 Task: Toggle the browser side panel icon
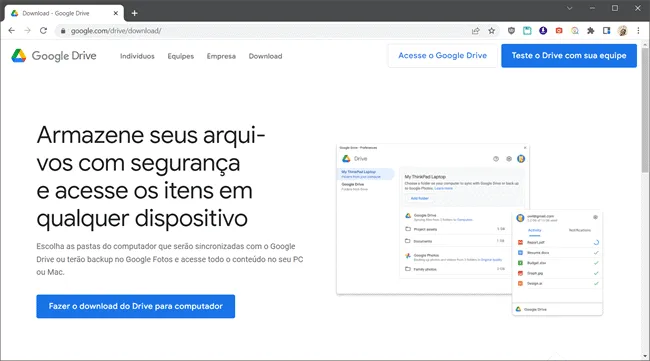pos(606,31)
